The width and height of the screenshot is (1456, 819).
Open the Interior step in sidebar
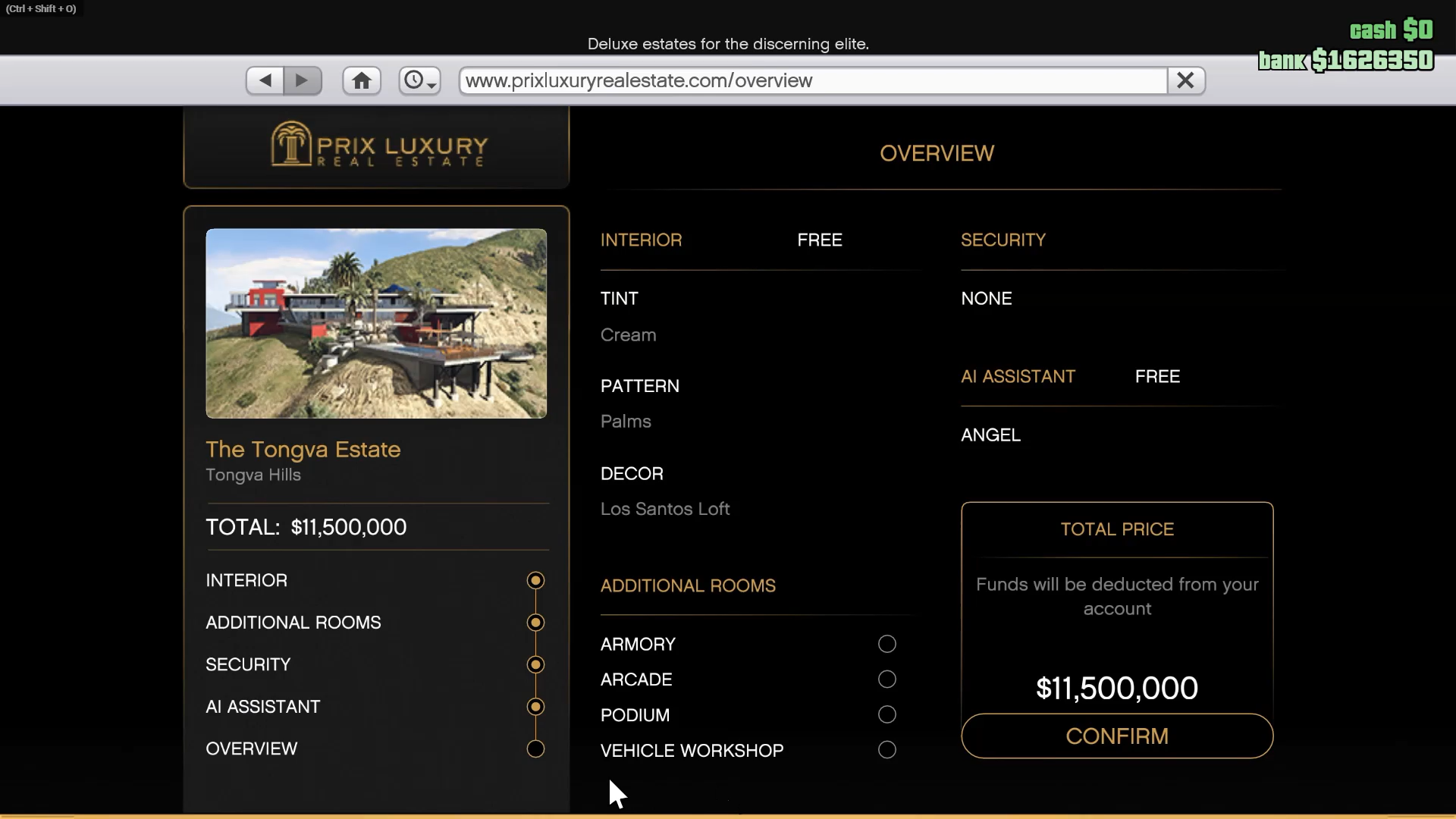click(246, 580)
